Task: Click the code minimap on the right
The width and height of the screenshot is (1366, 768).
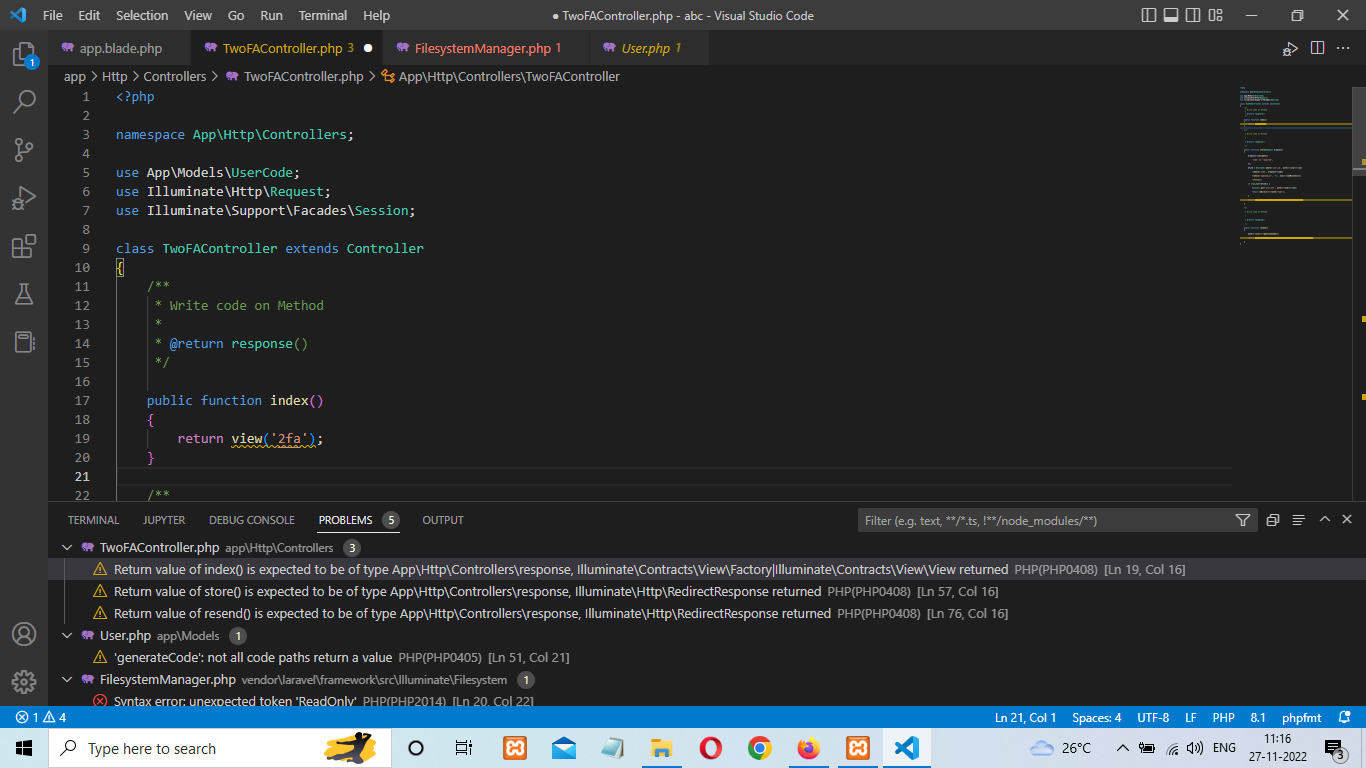Action: click(1295, 165)
